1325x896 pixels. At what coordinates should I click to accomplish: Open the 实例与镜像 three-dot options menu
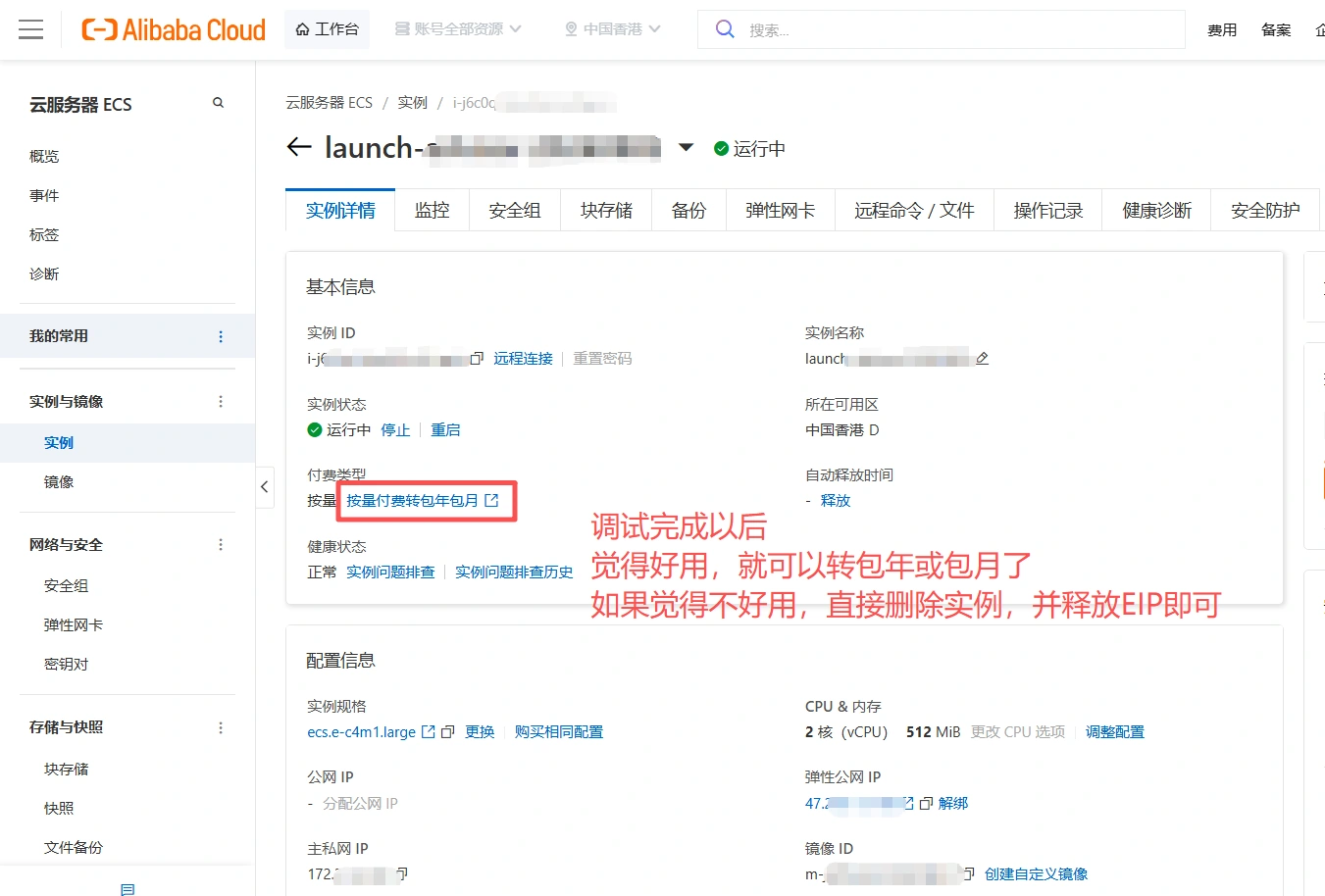coord(221,402)
